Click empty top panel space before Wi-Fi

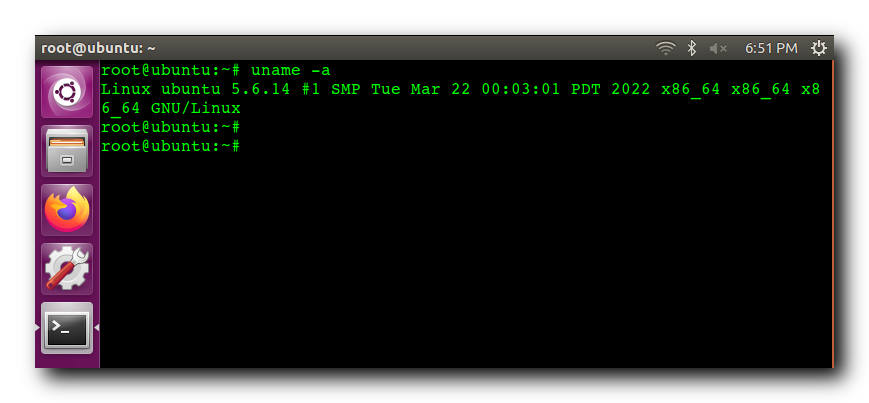[405, 48]
